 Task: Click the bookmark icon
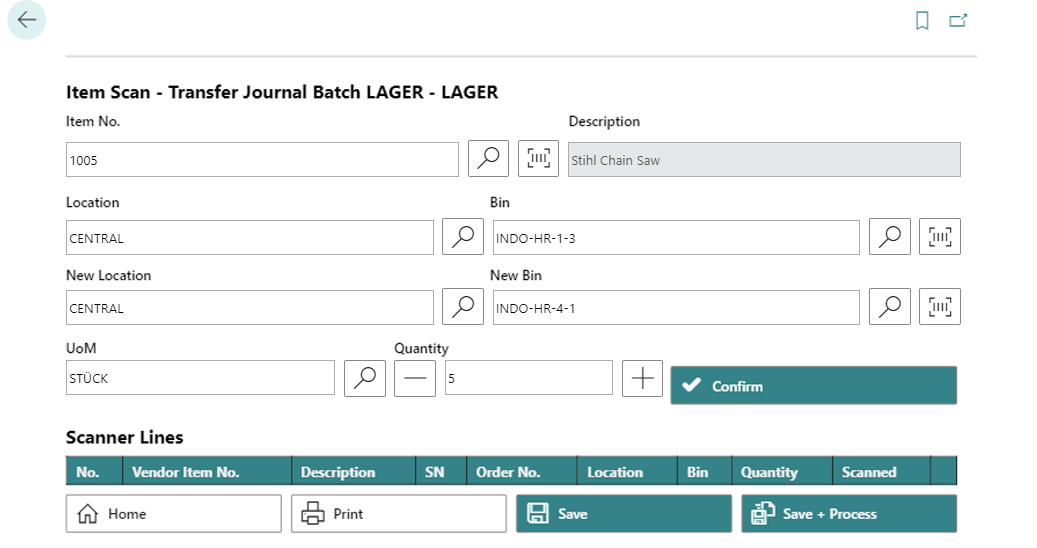[922, 20]
